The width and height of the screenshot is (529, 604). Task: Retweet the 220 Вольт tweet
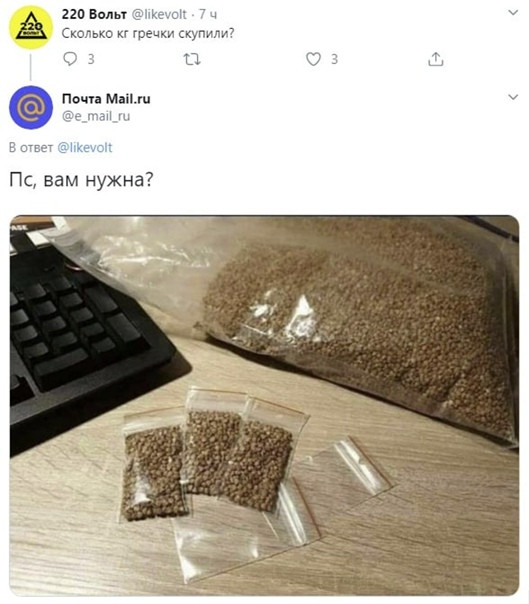pyautogui.click(x=191, y=59)
